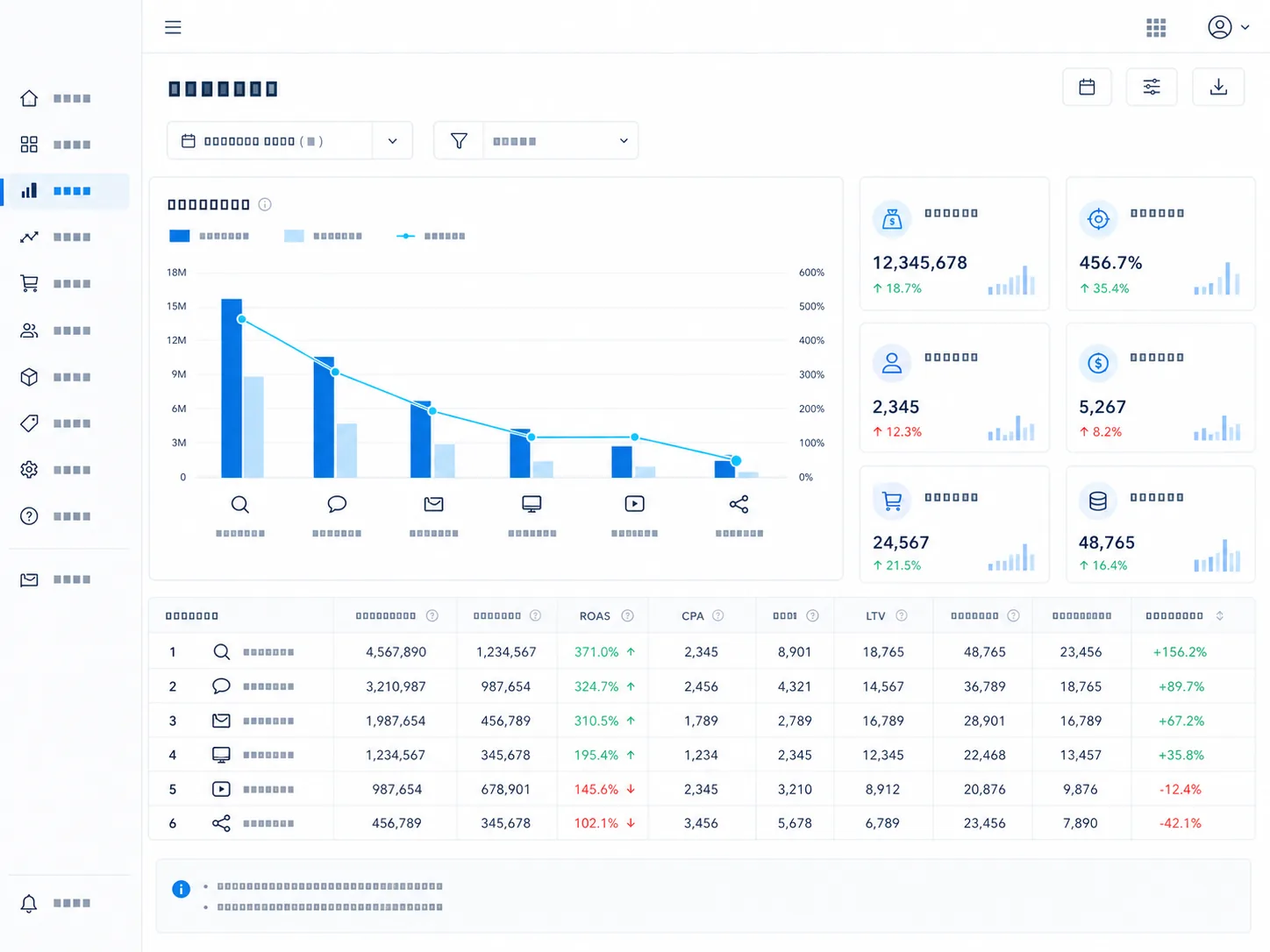Click the download export button
1270x952 pixels.
(1218, 87)
